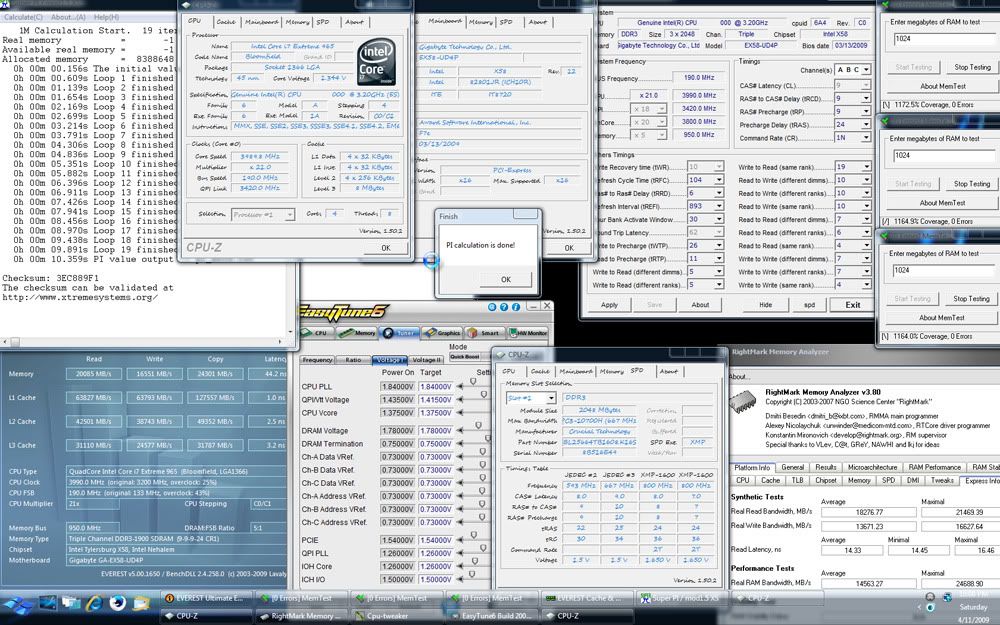Open the Microarchitecture tab in RightMark
1000x625 pixels.
click(x=872, y=467)
